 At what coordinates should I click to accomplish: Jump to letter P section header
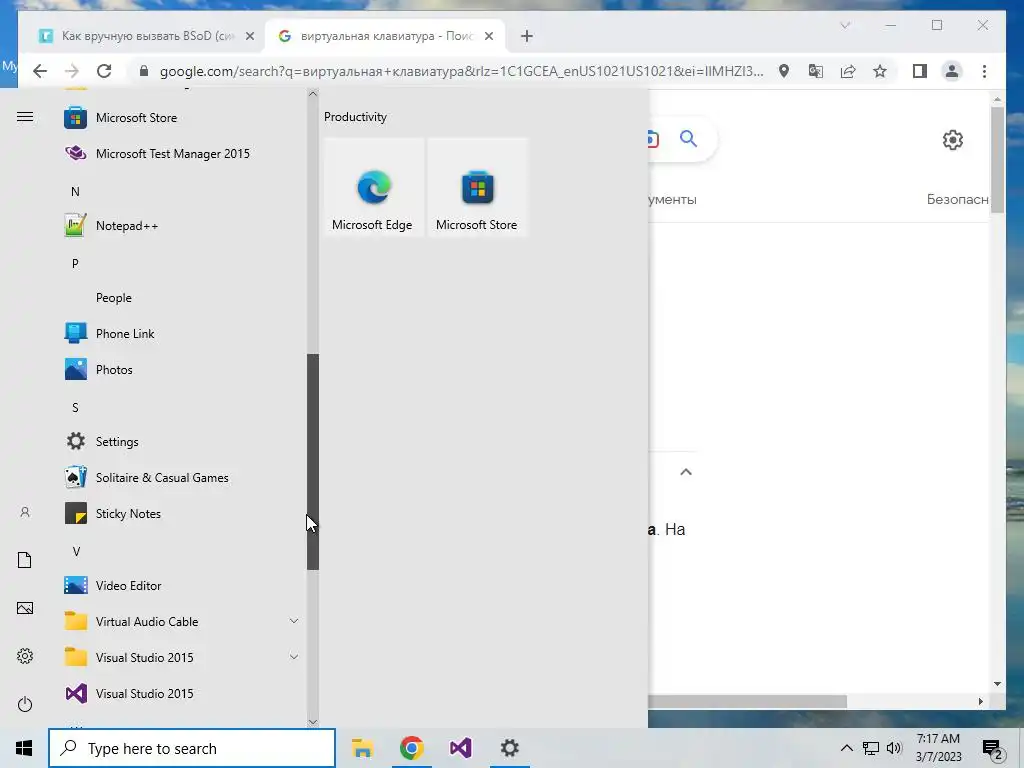[x=75, y=264]
